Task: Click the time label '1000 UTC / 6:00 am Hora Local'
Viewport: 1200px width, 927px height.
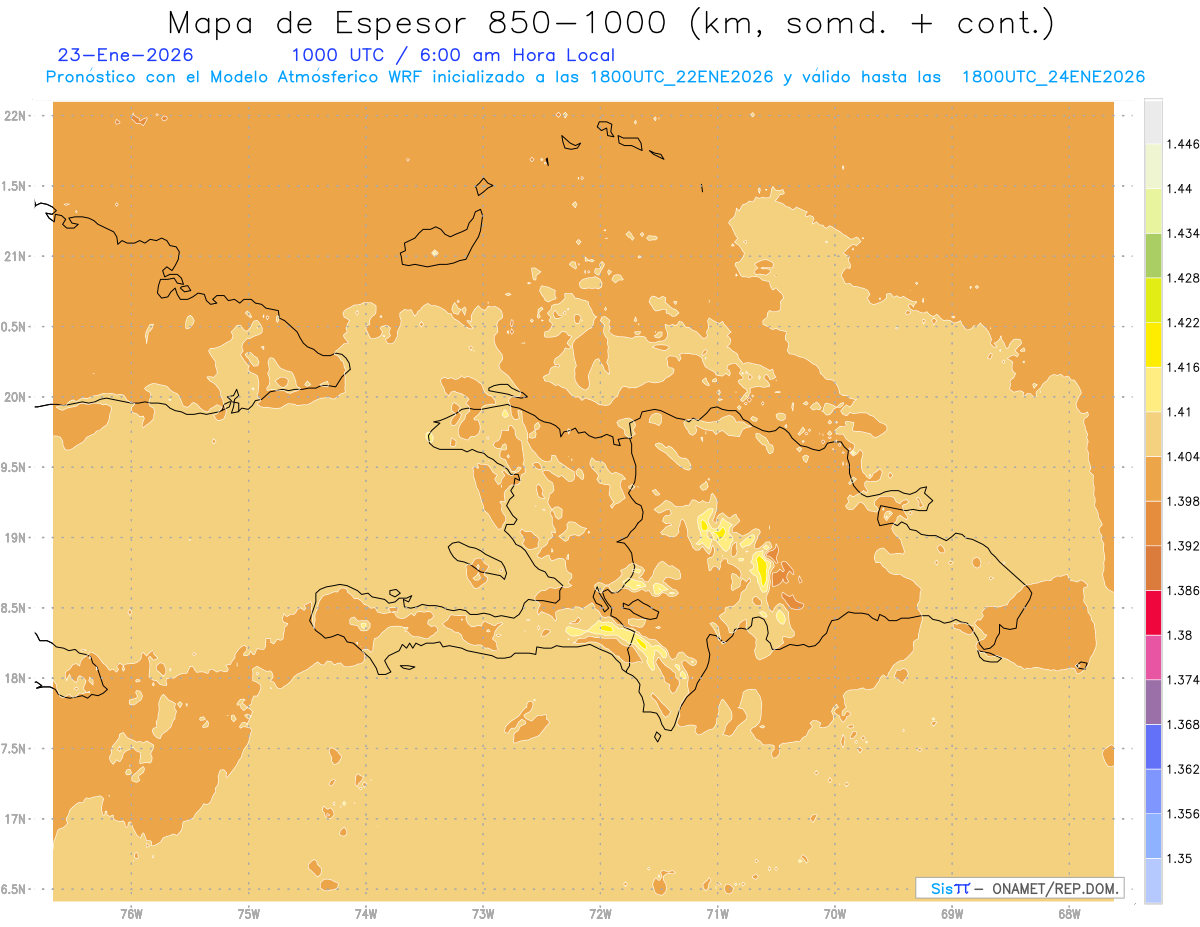Action: [453, 55]
